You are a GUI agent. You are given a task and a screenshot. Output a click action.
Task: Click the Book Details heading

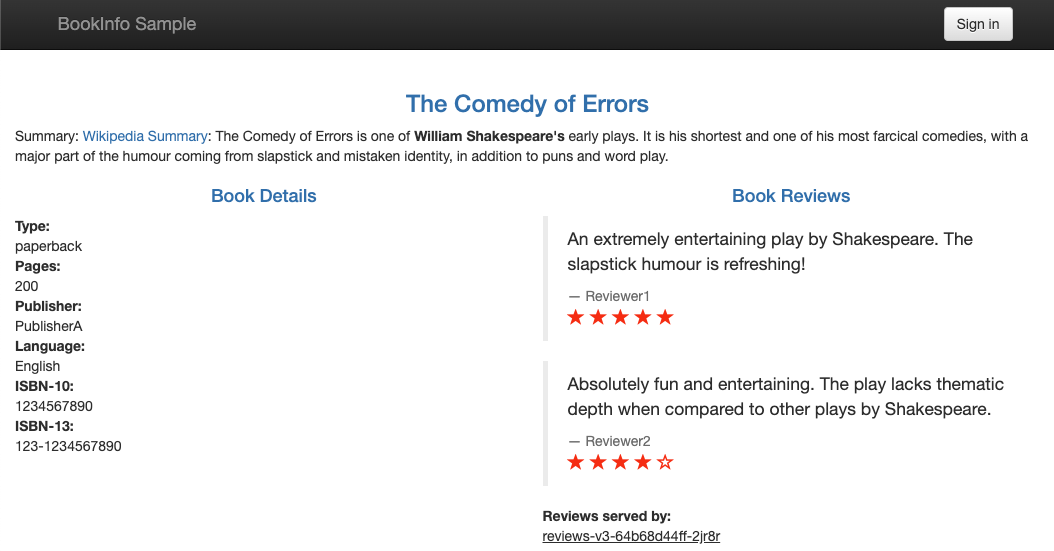263,196
